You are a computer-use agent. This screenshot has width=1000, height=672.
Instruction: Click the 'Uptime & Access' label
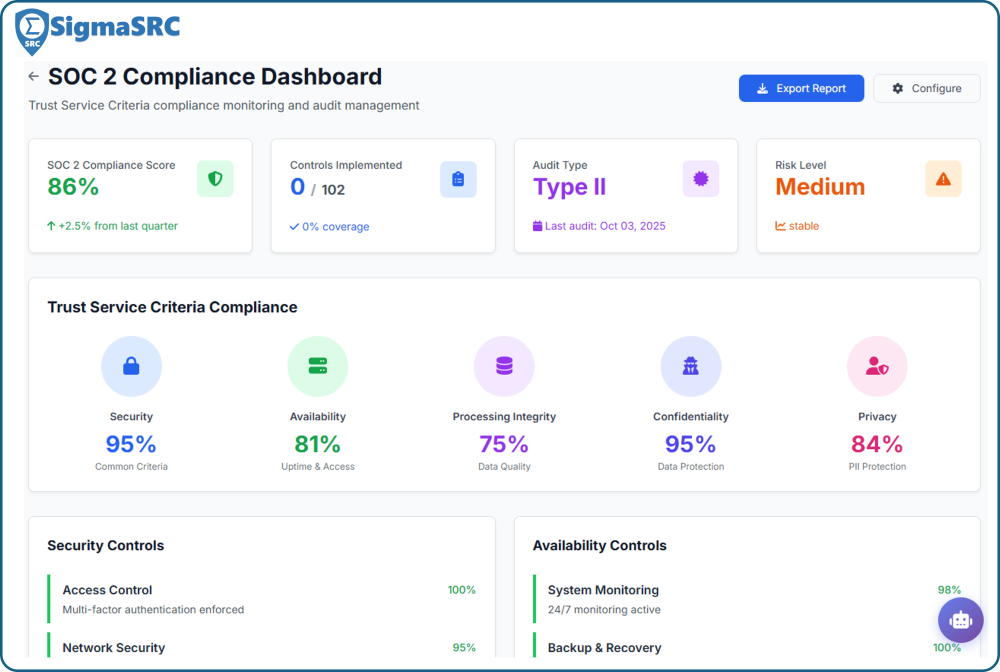tap(318, 467)
